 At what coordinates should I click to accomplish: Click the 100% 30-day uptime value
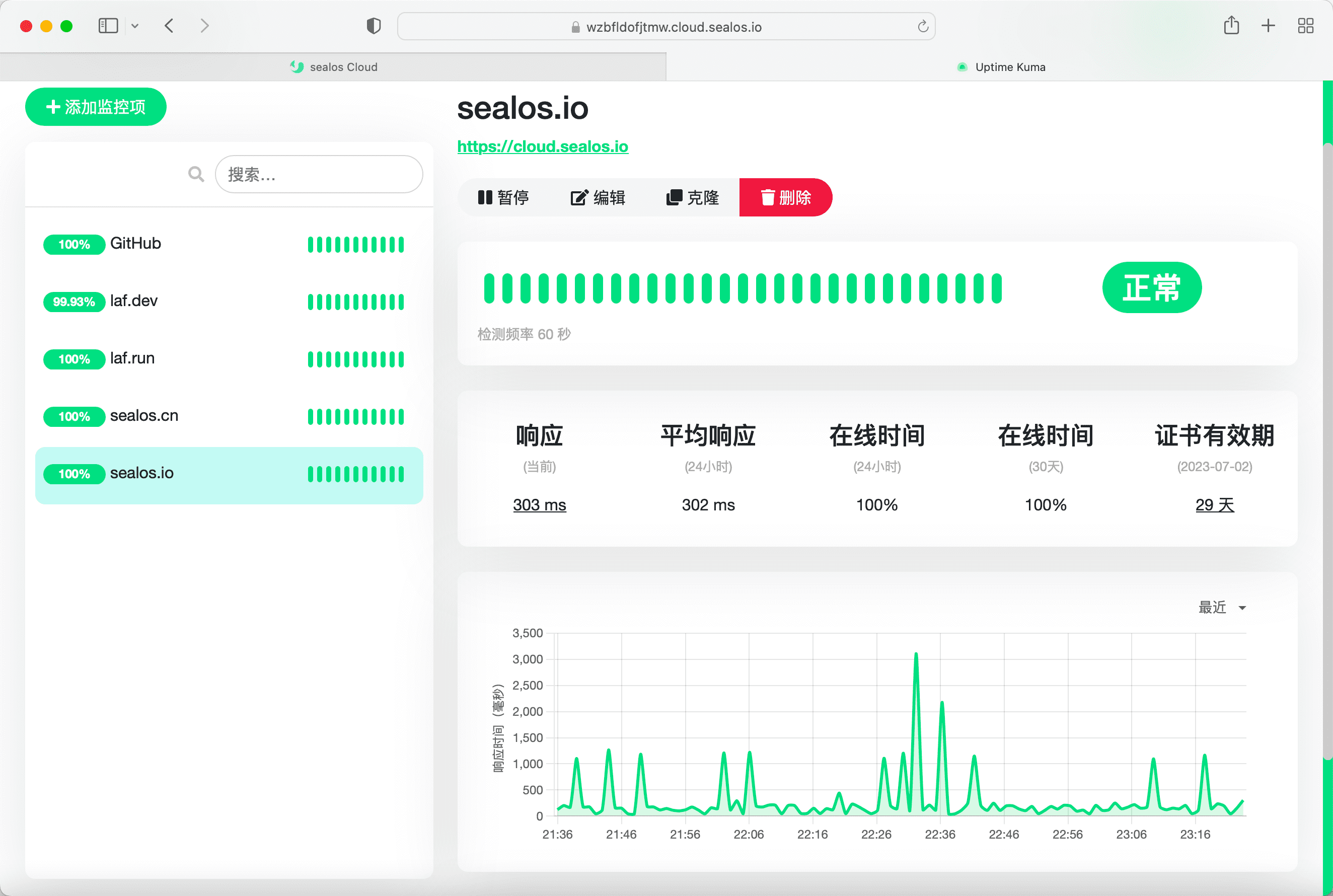1046,505
